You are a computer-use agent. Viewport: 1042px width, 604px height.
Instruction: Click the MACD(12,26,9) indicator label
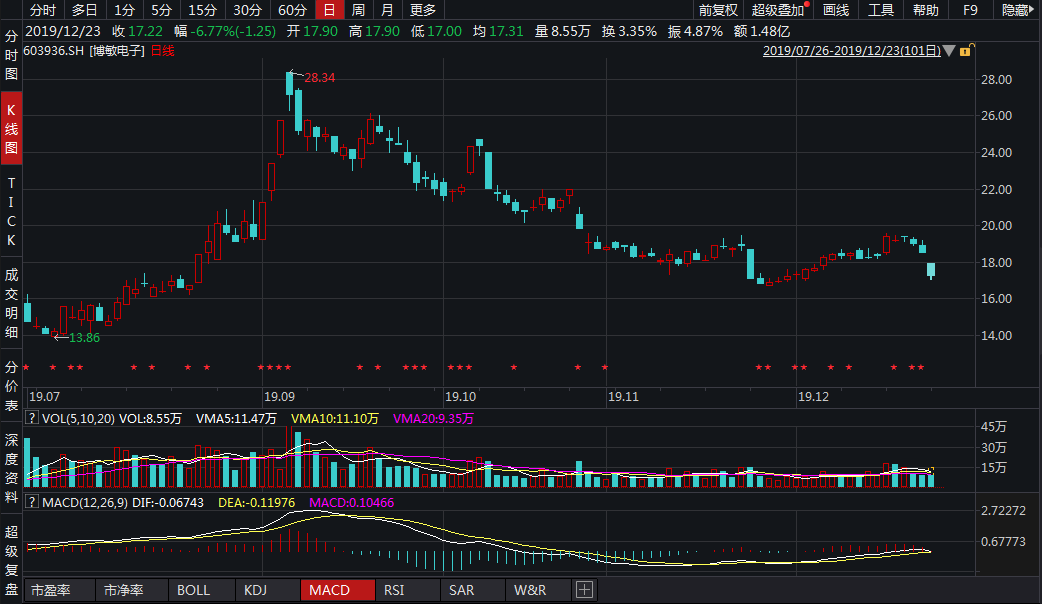coord(85,502)
